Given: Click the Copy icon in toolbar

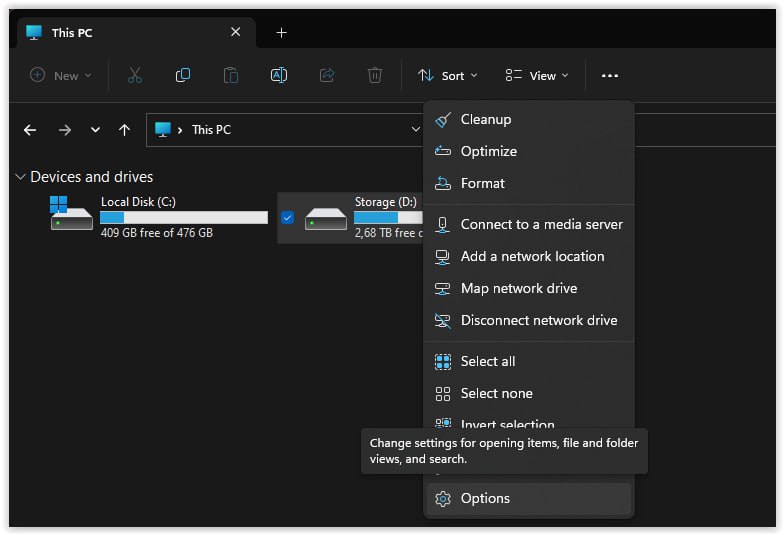Looking at the screenshot, I should [x=182, y=76].
